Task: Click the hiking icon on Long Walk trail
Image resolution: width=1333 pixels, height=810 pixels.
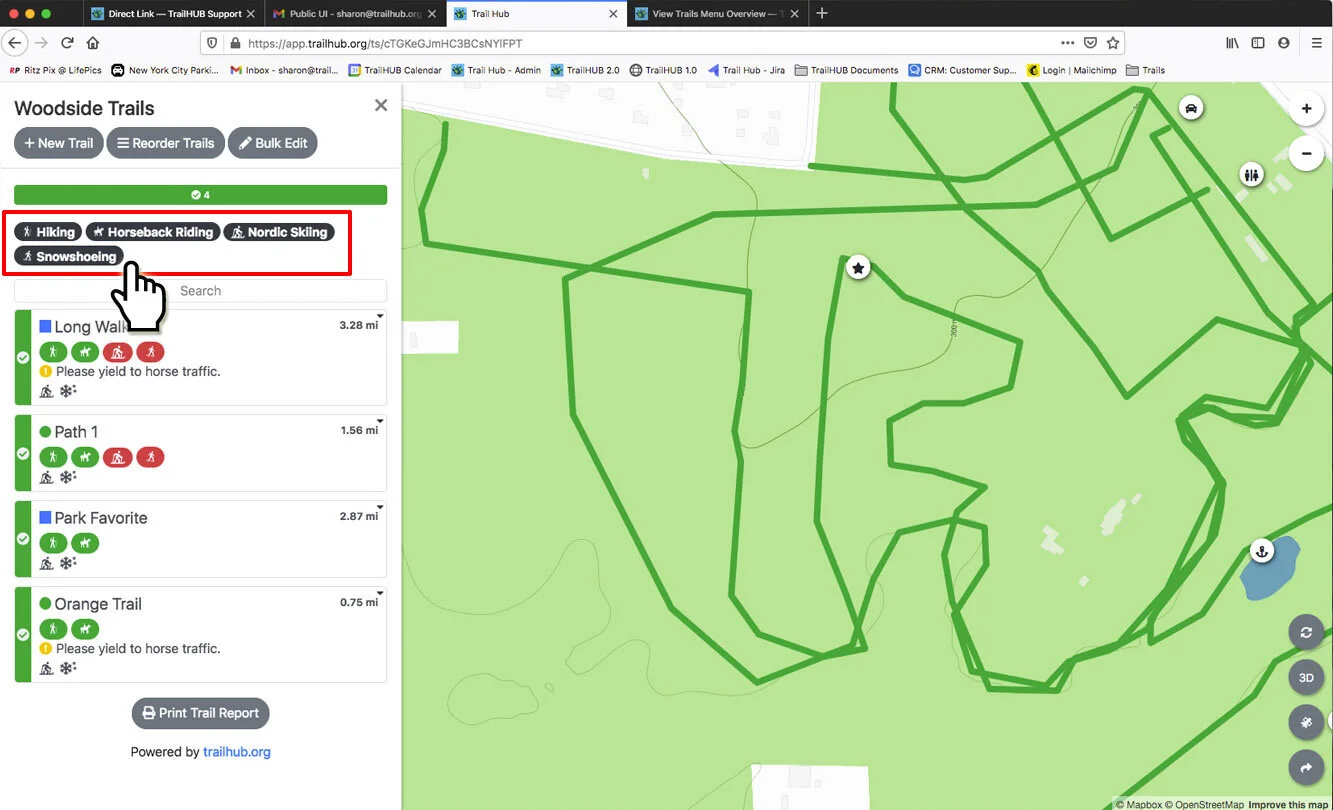Action: [54, 352]
